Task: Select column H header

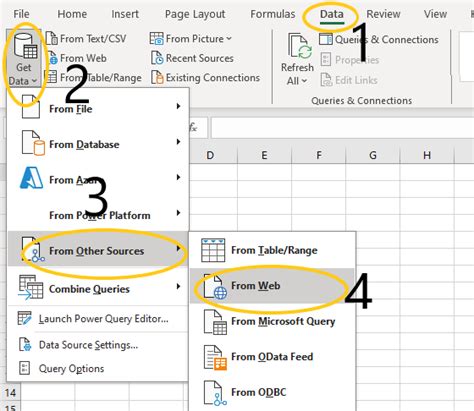Action: coord(427,155)
